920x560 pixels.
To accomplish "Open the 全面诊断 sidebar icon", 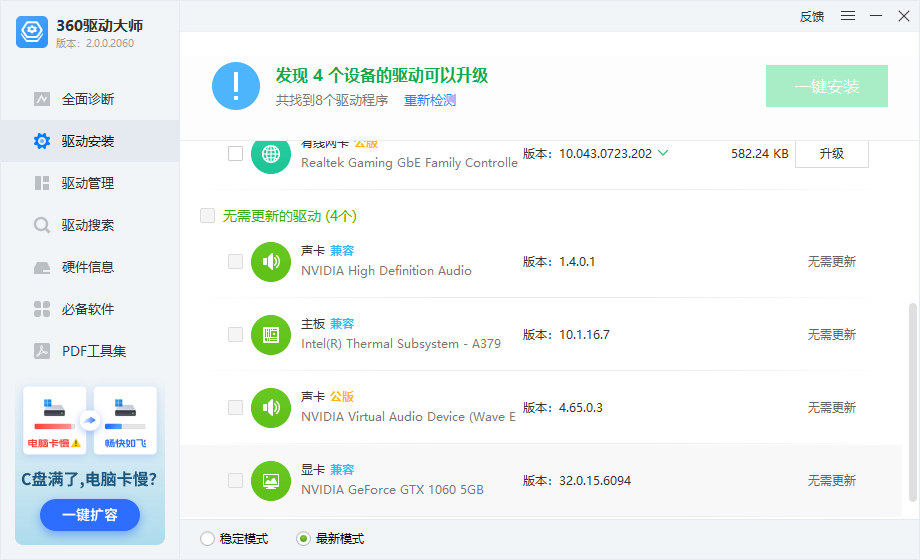I will click(x=42, y=99).
